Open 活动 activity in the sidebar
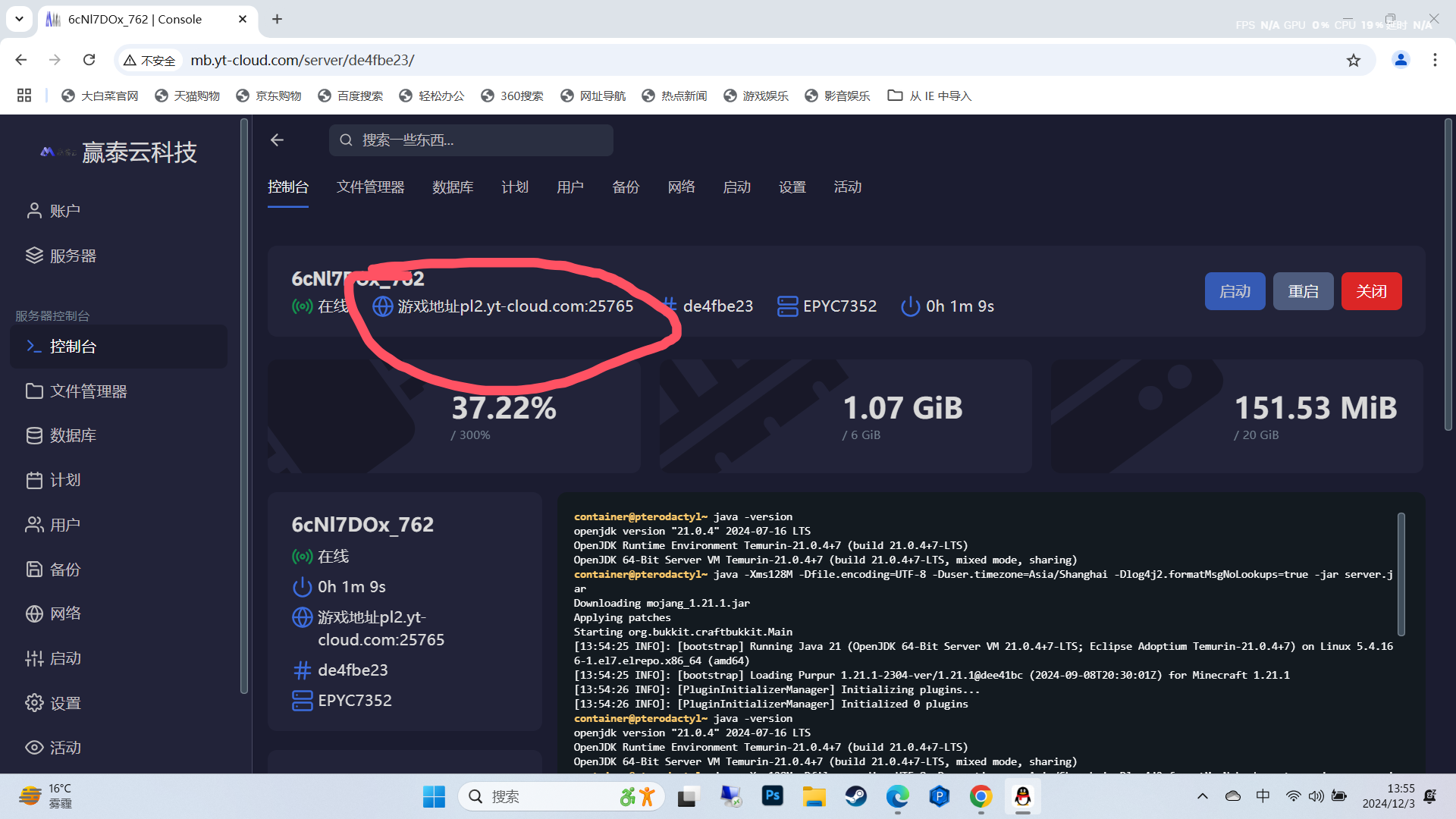Screen dimensions: 1456x819 53,748
